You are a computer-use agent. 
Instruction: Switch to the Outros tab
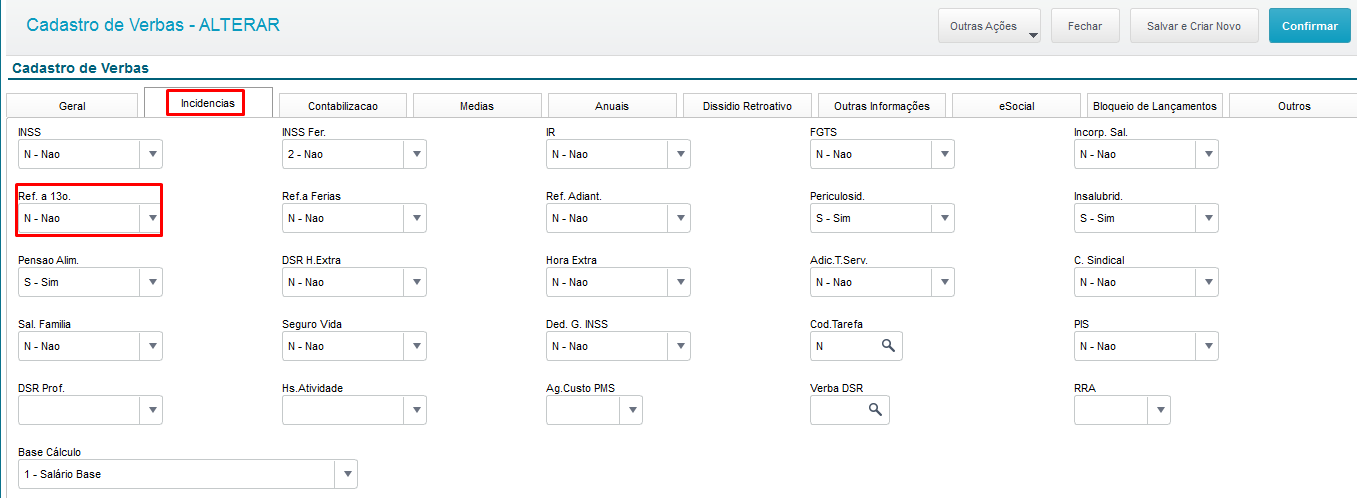click(1293, 106)
